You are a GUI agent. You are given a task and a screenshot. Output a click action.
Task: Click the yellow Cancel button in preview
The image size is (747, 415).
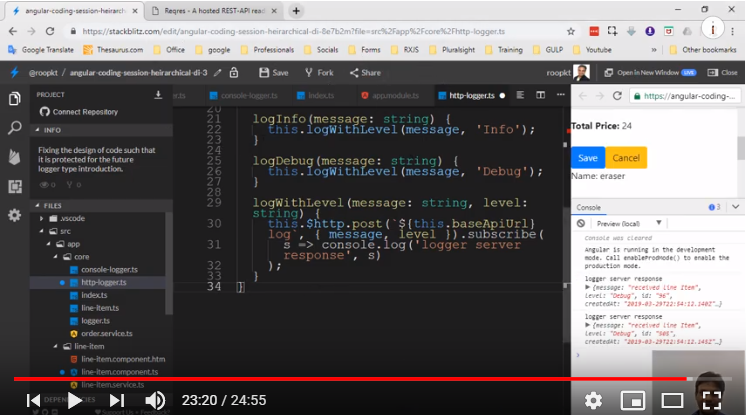click(626, 158)
